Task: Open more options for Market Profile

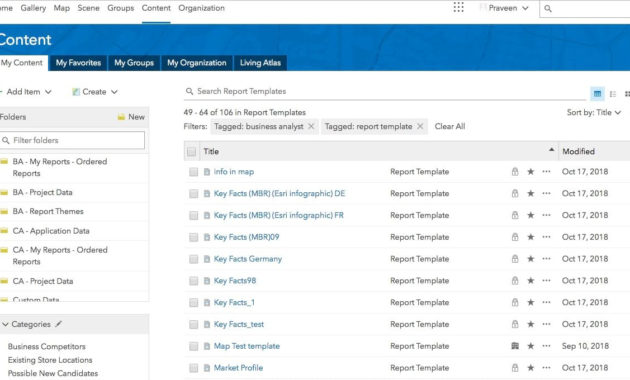Action: pos(546,368)
